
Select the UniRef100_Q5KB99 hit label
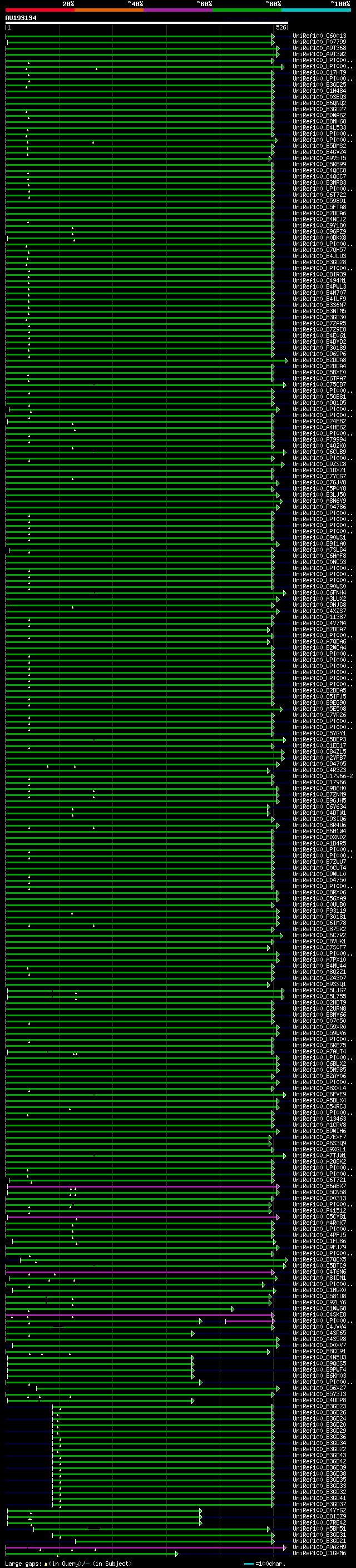click(x=319, y=164)
